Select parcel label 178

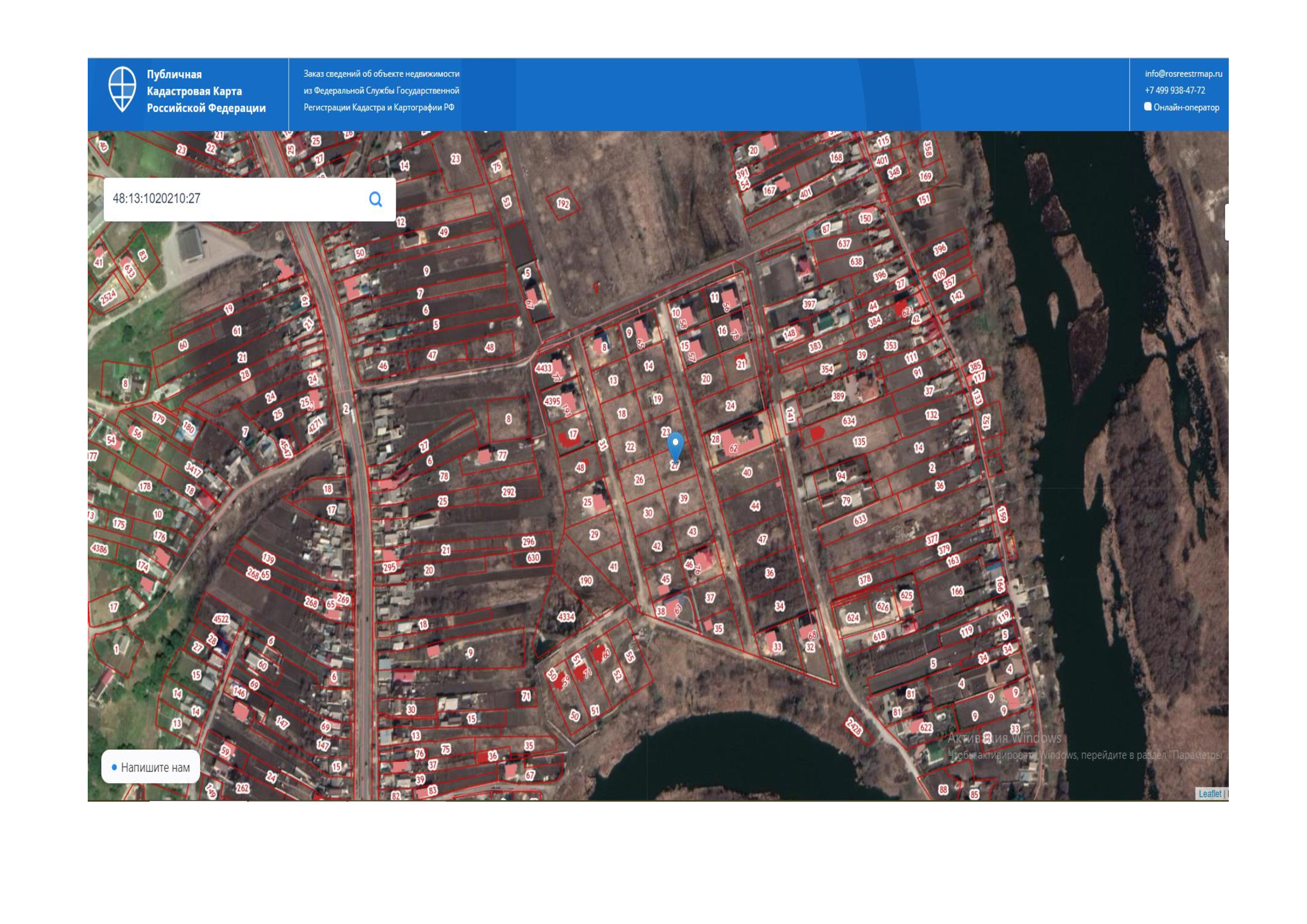pyautogui.click(x=145, y=486)
